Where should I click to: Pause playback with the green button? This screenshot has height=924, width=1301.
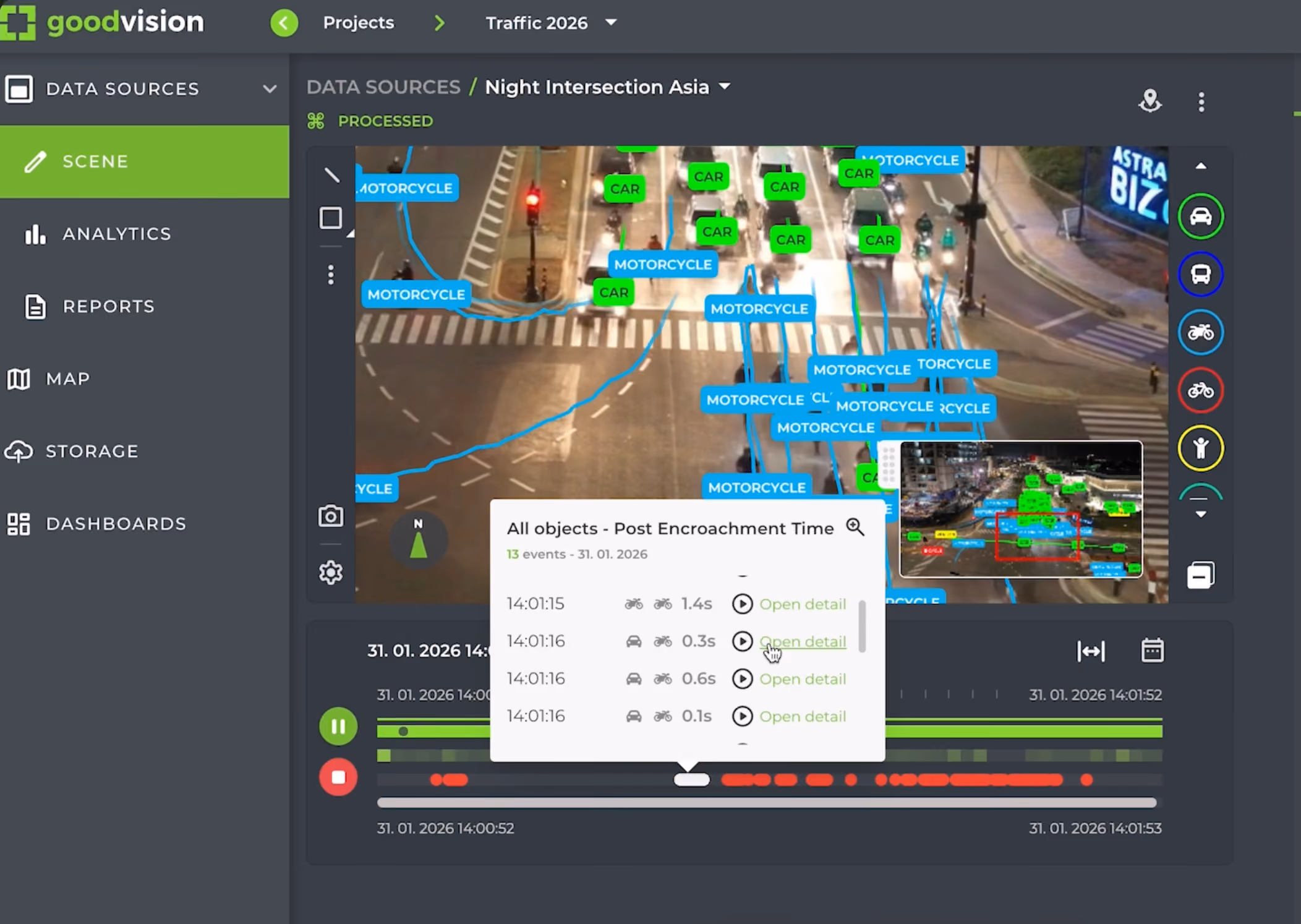pos(338,726)
